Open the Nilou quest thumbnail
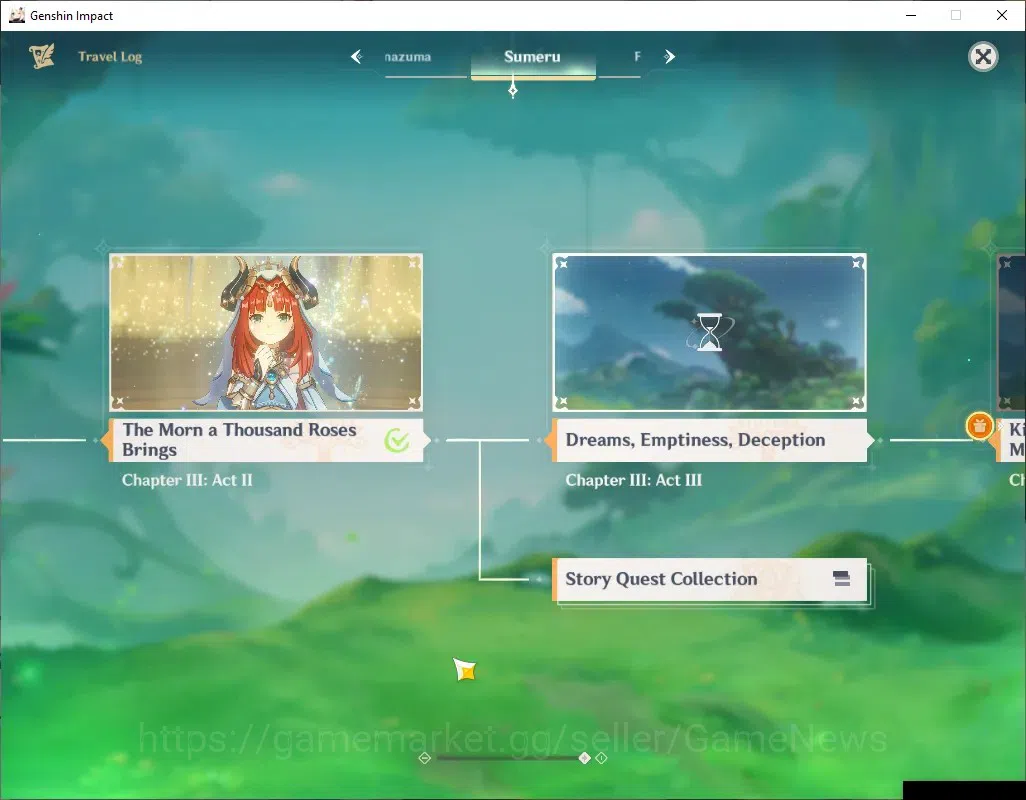1026x800 pixels. click(266, 332)
